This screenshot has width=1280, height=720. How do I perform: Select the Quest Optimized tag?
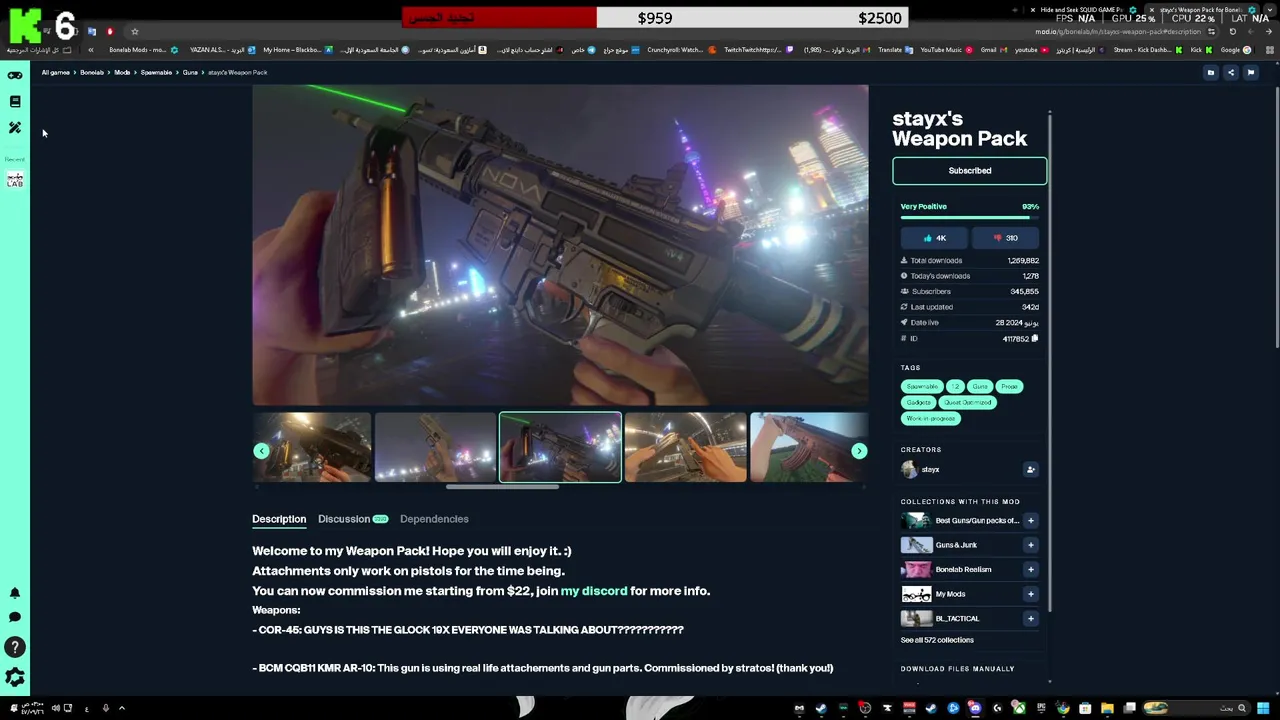point(968,403)
